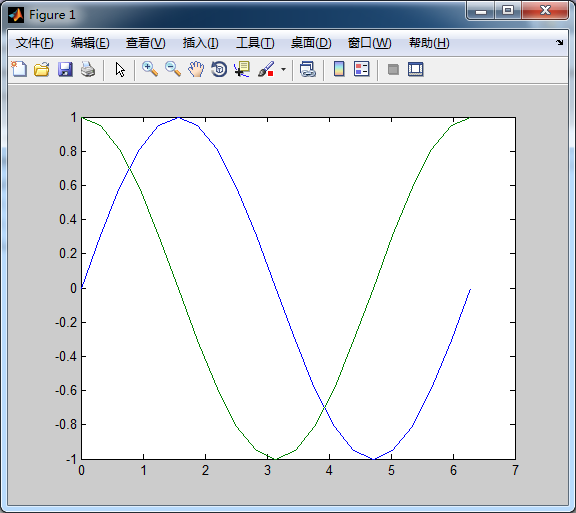
Task: Print the figure with printer icon
Action: (x=88, y=69)
